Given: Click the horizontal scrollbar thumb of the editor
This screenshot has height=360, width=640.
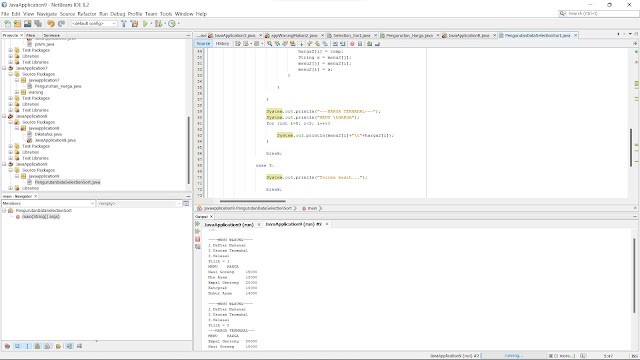Looking at the screenshot, I should tap(253, 201).
